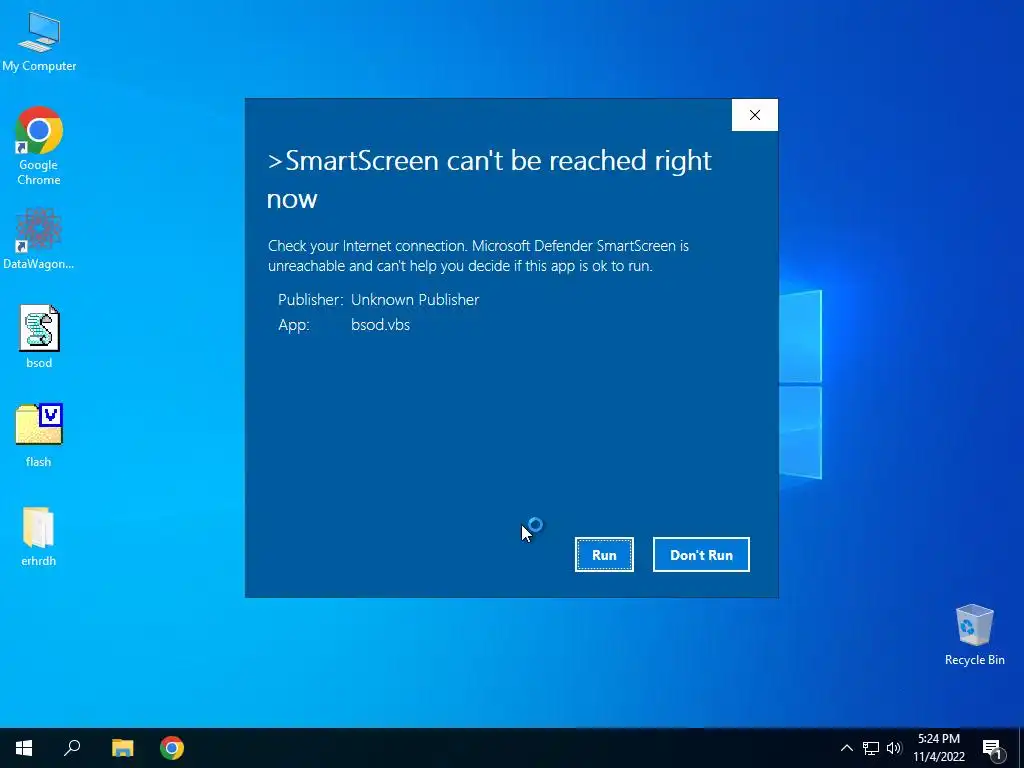Open the DataWagon desktop shortcut
The height and width of the screenshot is (768, 1024).
tap(39, 238)
